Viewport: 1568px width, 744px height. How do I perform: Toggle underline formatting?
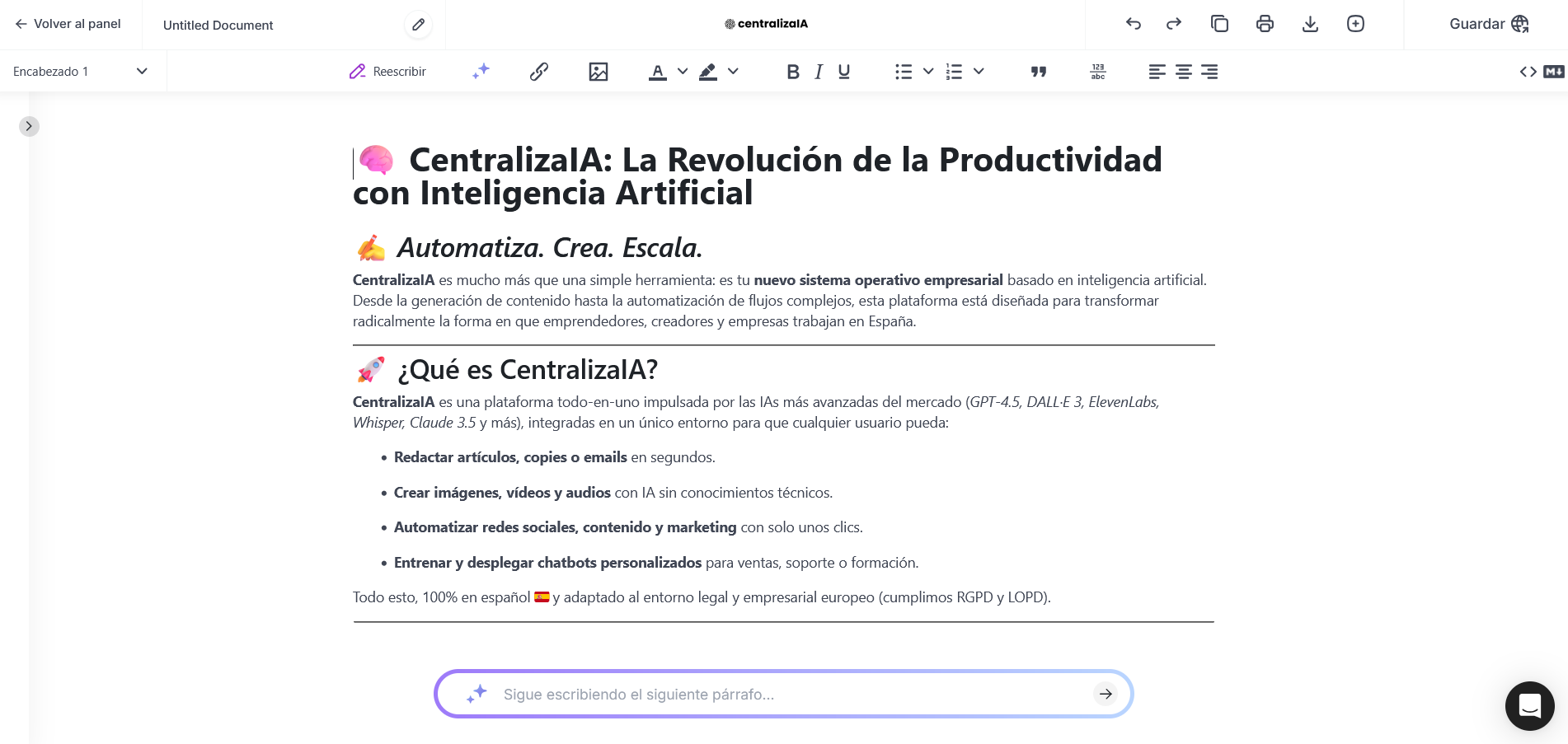(x=844, y=72)
